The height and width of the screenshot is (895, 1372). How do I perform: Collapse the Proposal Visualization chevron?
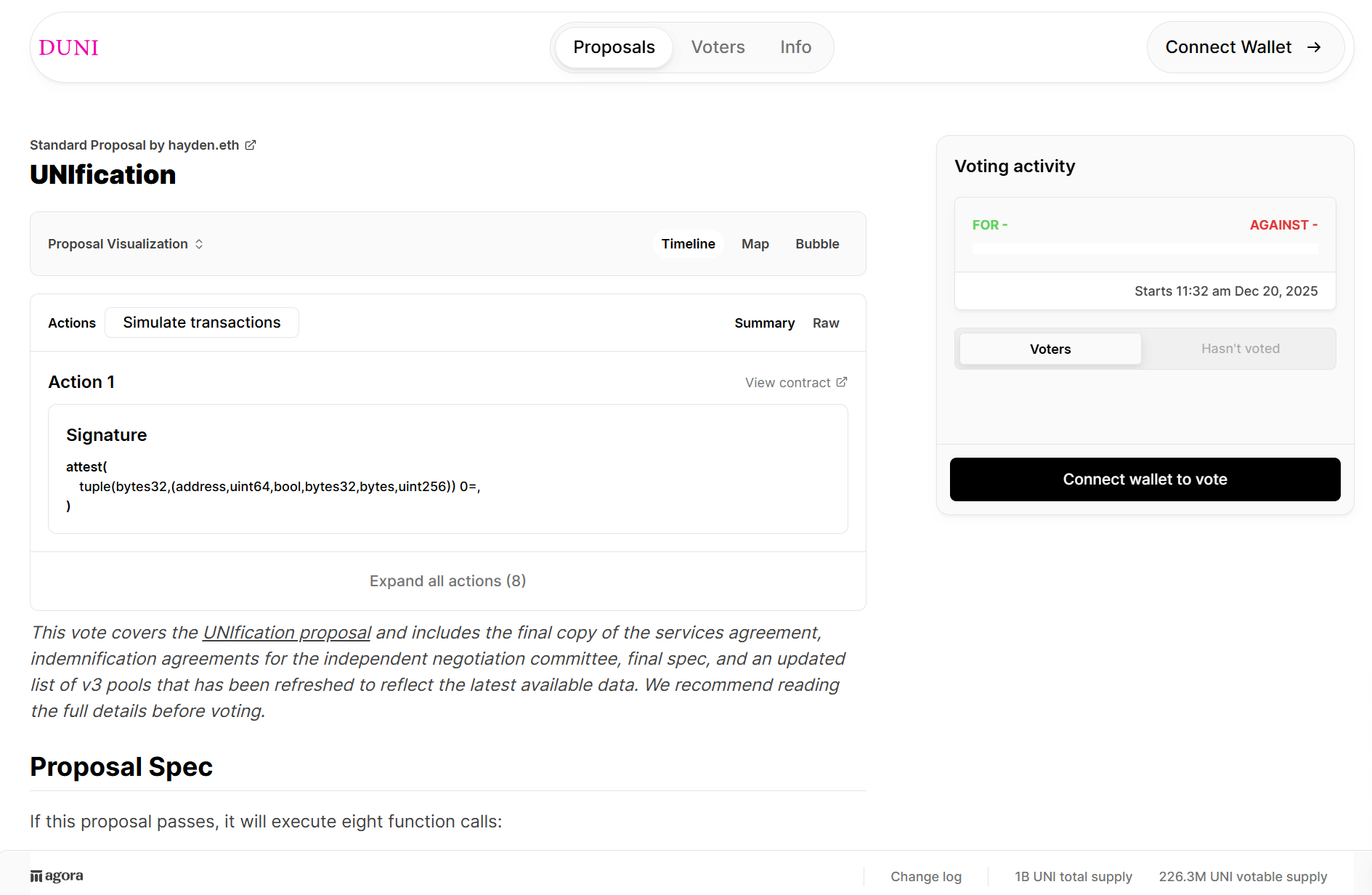[x=199, y=244]
